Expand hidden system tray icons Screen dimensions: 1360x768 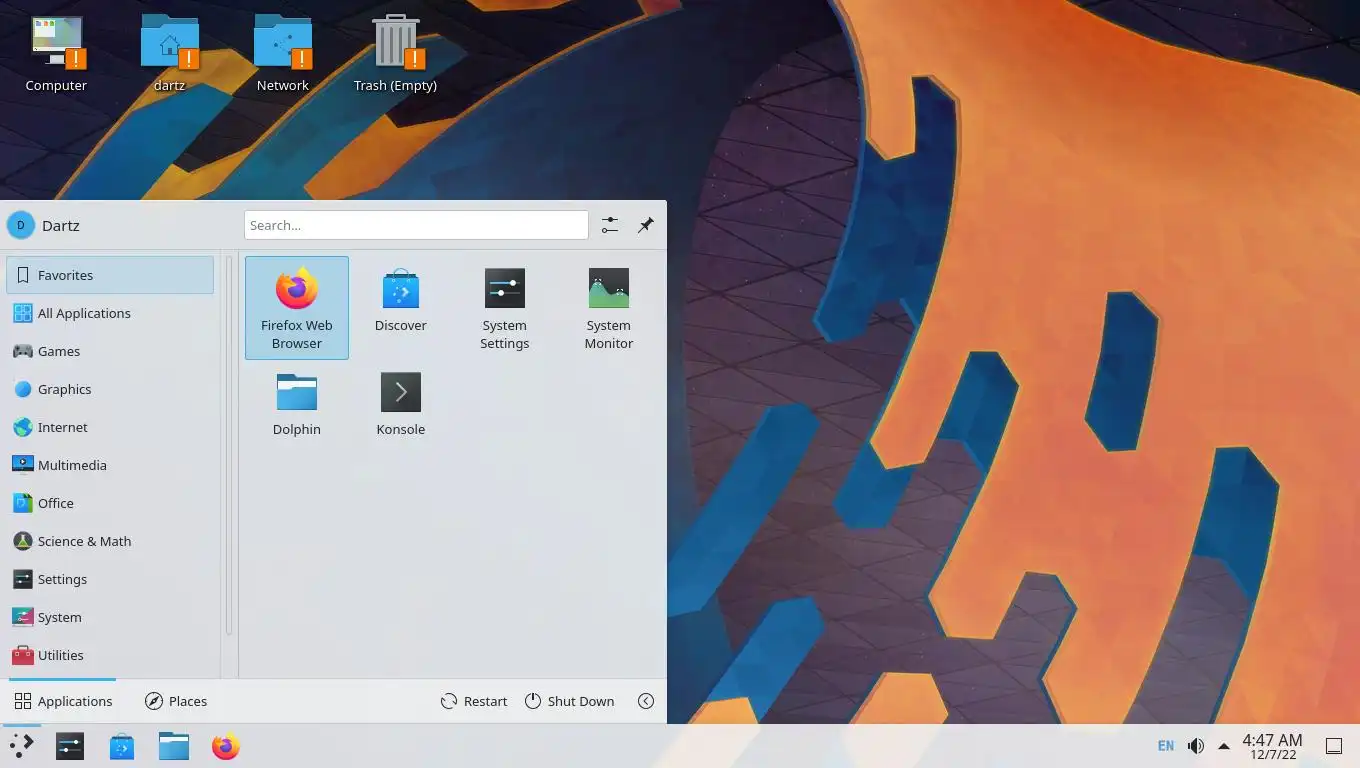[x=1224, y=746]
